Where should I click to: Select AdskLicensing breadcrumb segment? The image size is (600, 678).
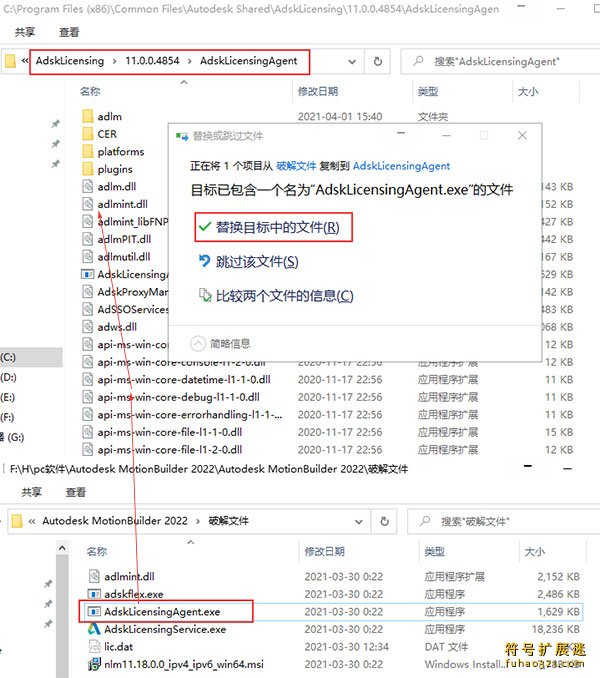(x=70, y=61)
